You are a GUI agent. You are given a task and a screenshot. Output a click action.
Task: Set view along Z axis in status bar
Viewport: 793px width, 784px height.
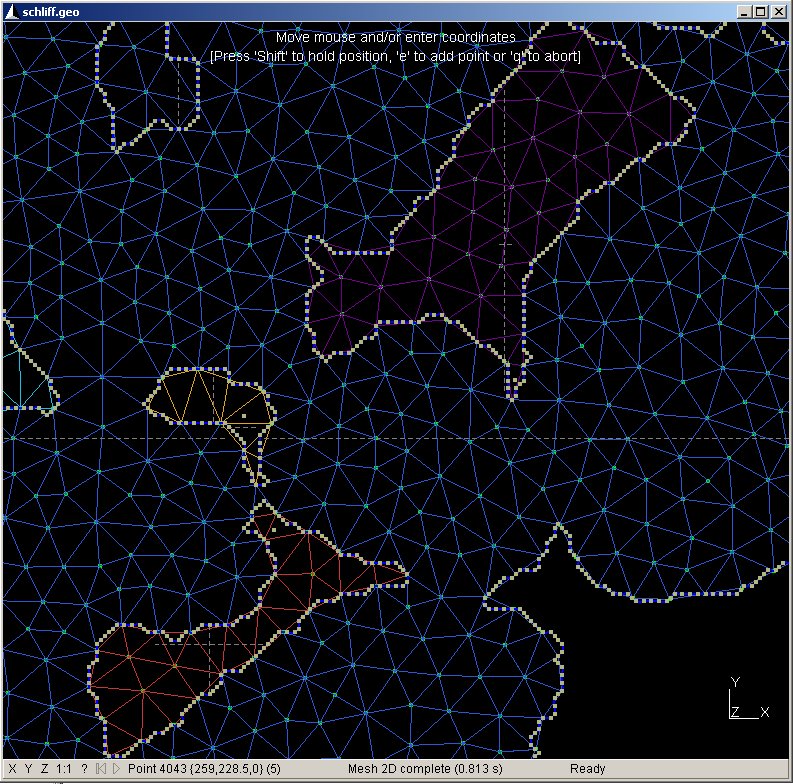[45, 769]
